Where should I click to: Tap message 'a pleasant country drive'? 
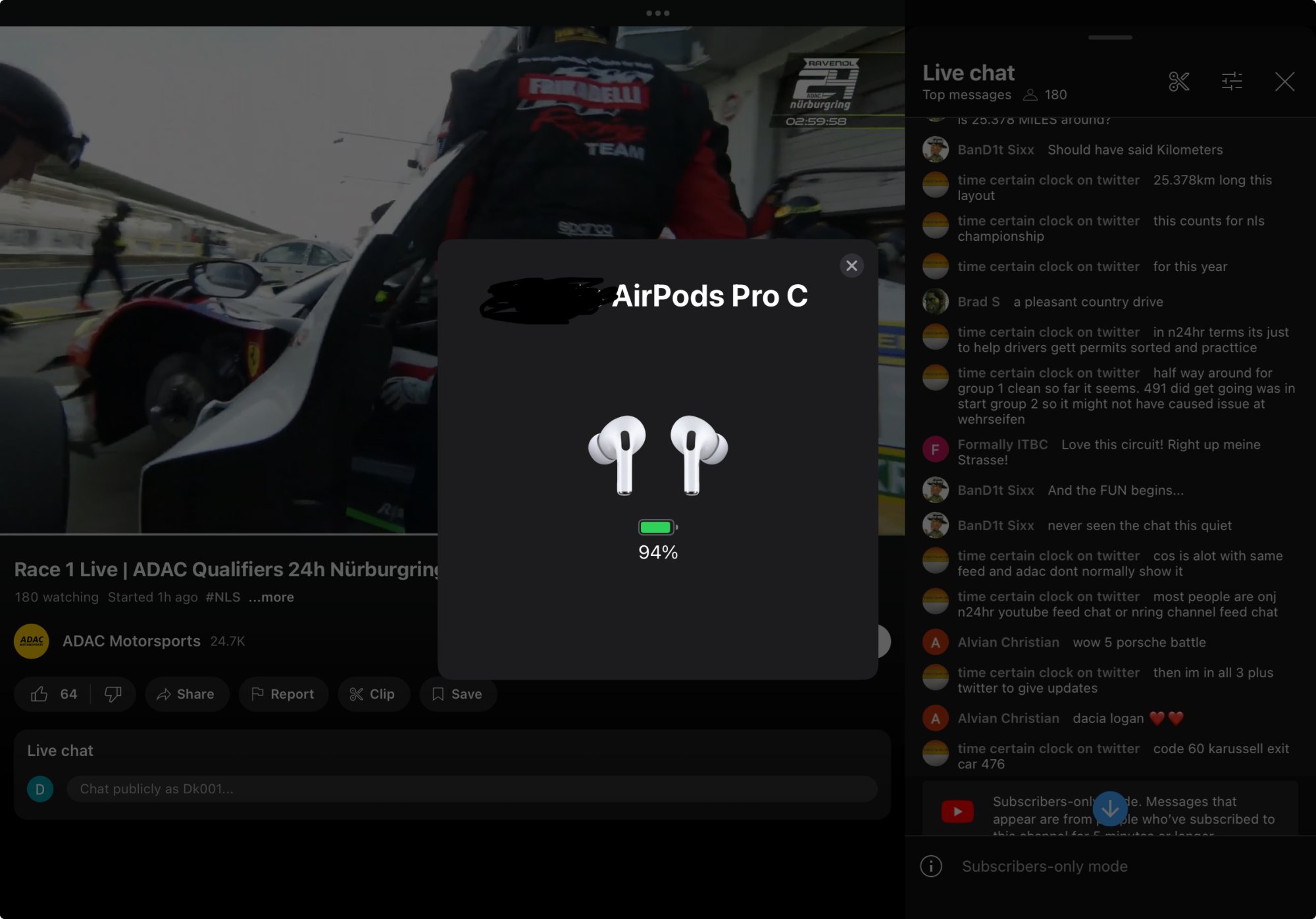coord(1088,302)
